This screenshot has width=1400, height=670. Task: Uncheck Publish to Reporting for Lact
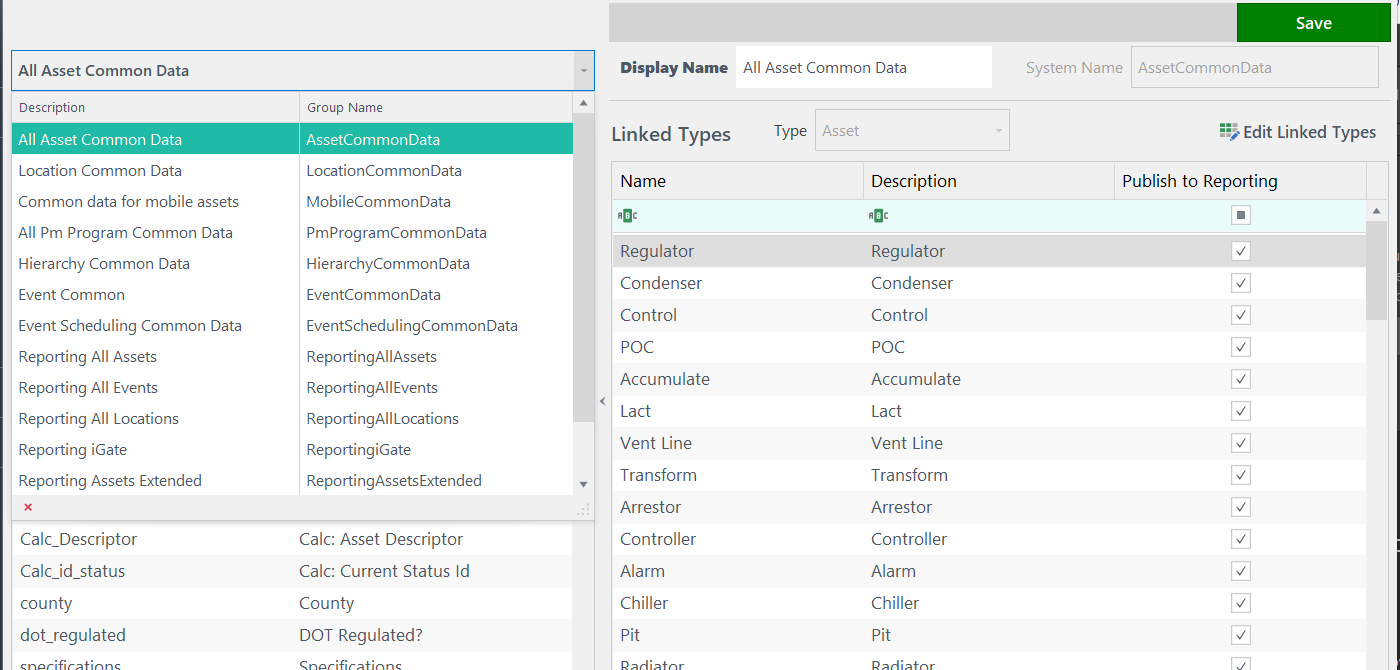(1241, 411)
